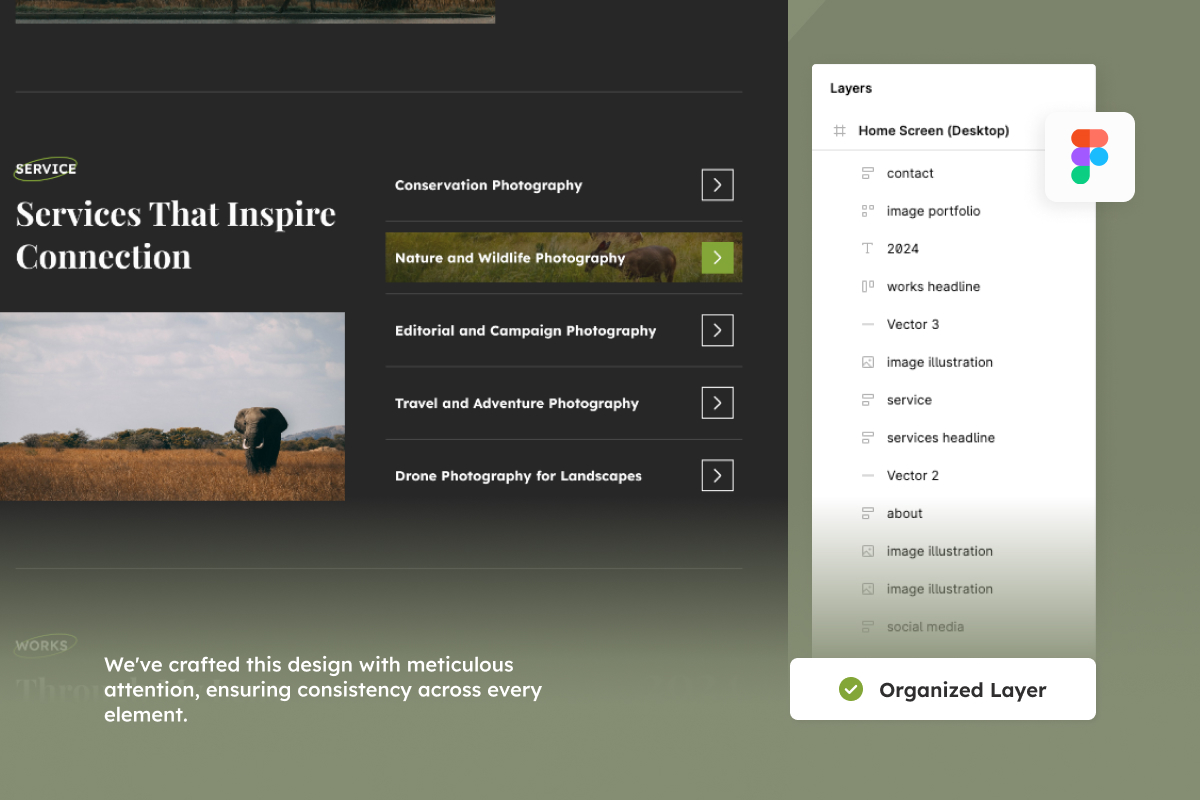Viewport: 1200px width, 800px height.
Task: Select the about layer in Layers panel
Action: (x=904, y=514)
